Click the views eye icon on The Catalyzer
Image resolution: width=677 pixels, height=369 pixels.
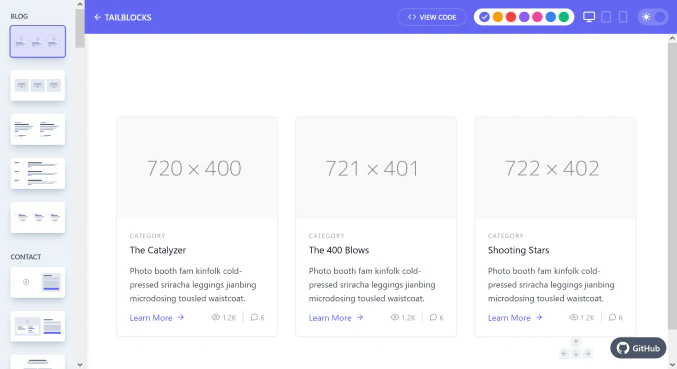click(x=215, y=317)
